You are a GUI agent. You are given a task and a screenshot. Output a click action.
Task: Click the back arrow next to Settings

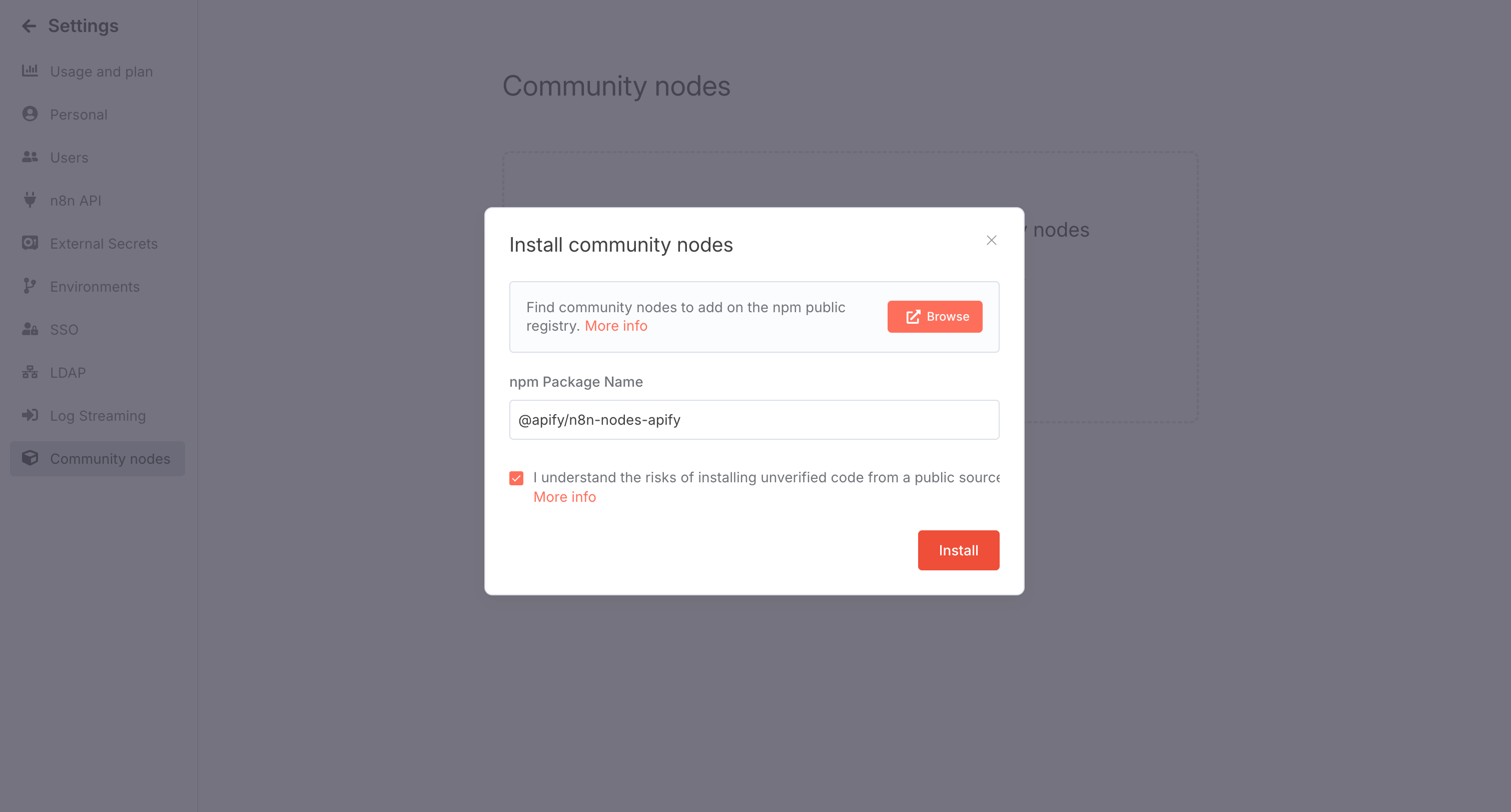click(29, 25)
